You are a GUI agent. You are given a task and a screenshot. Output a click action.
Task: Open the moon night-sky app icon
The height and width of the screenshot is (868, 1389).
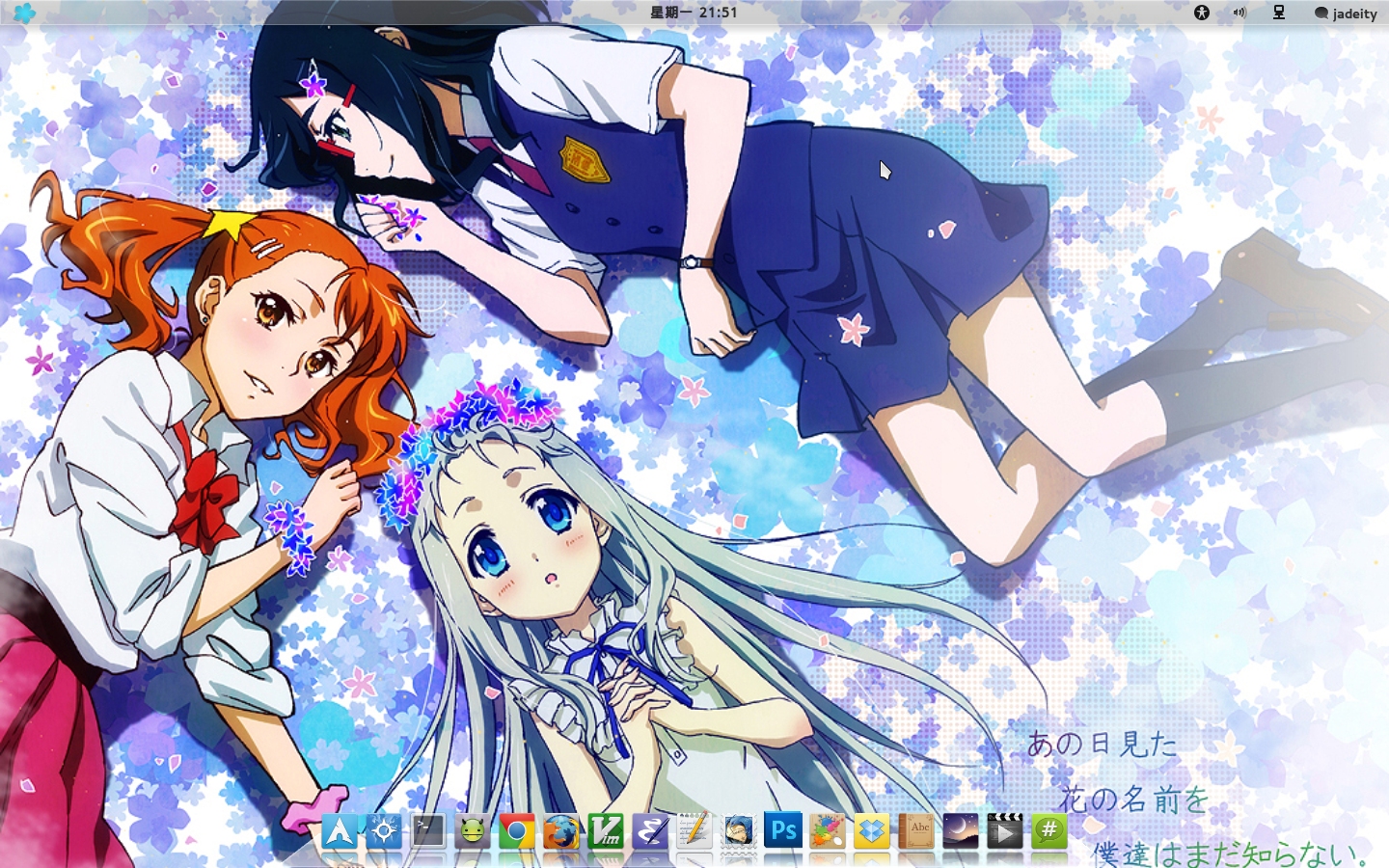[x=961, y=831]
